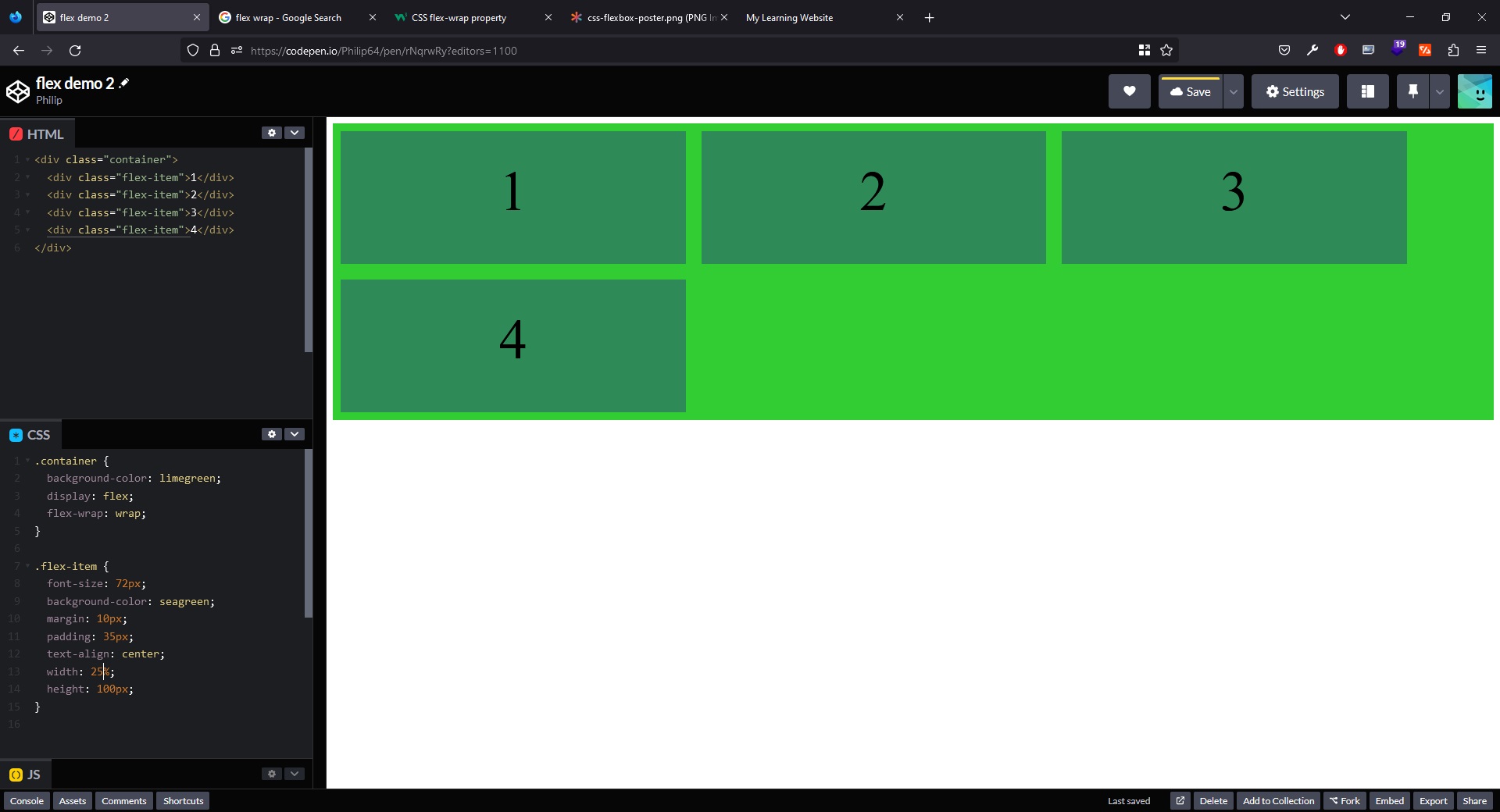The image size is (1500, 812).
Task: Open site permissions icon in address bar
Action: pos(237,50)
